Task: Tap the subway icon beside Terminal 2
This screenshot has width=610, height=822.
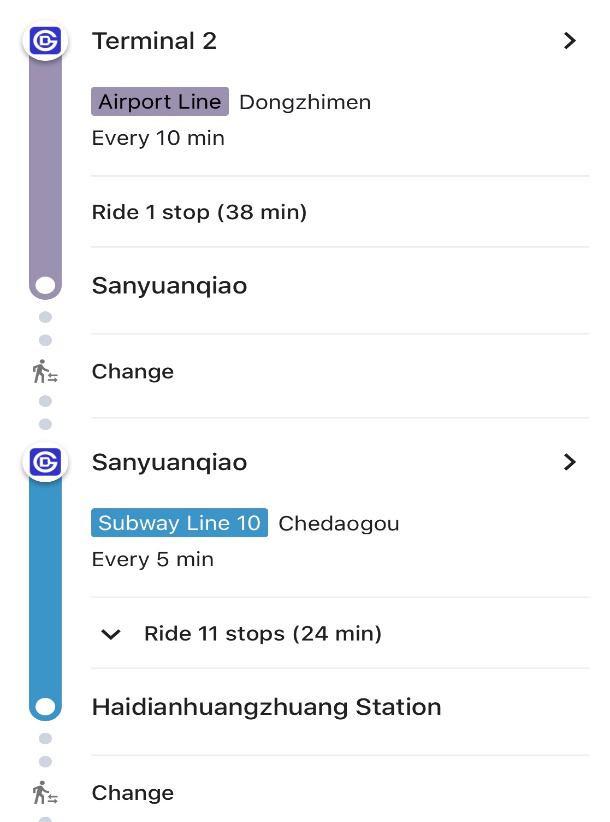Action: (x=45, y=41)
